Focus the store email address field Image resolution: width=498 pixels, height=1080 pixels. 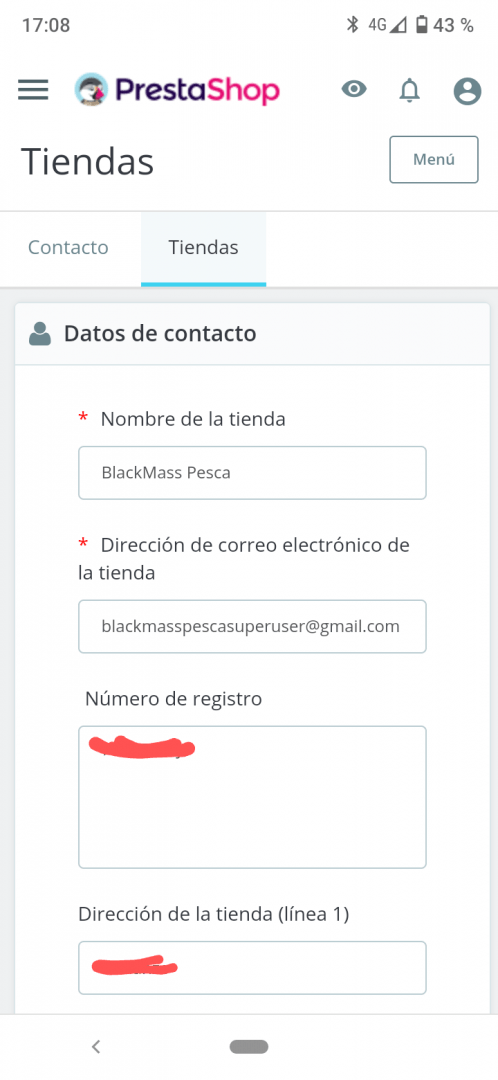(252, 626)
